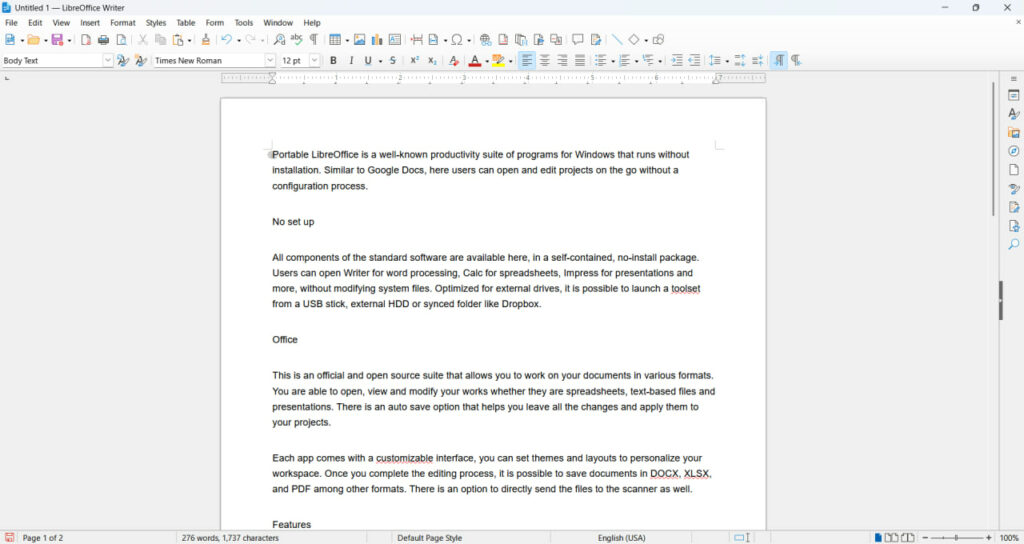1024x544 pixels.
Task: Click the New document icon
Action: (10, 40)
